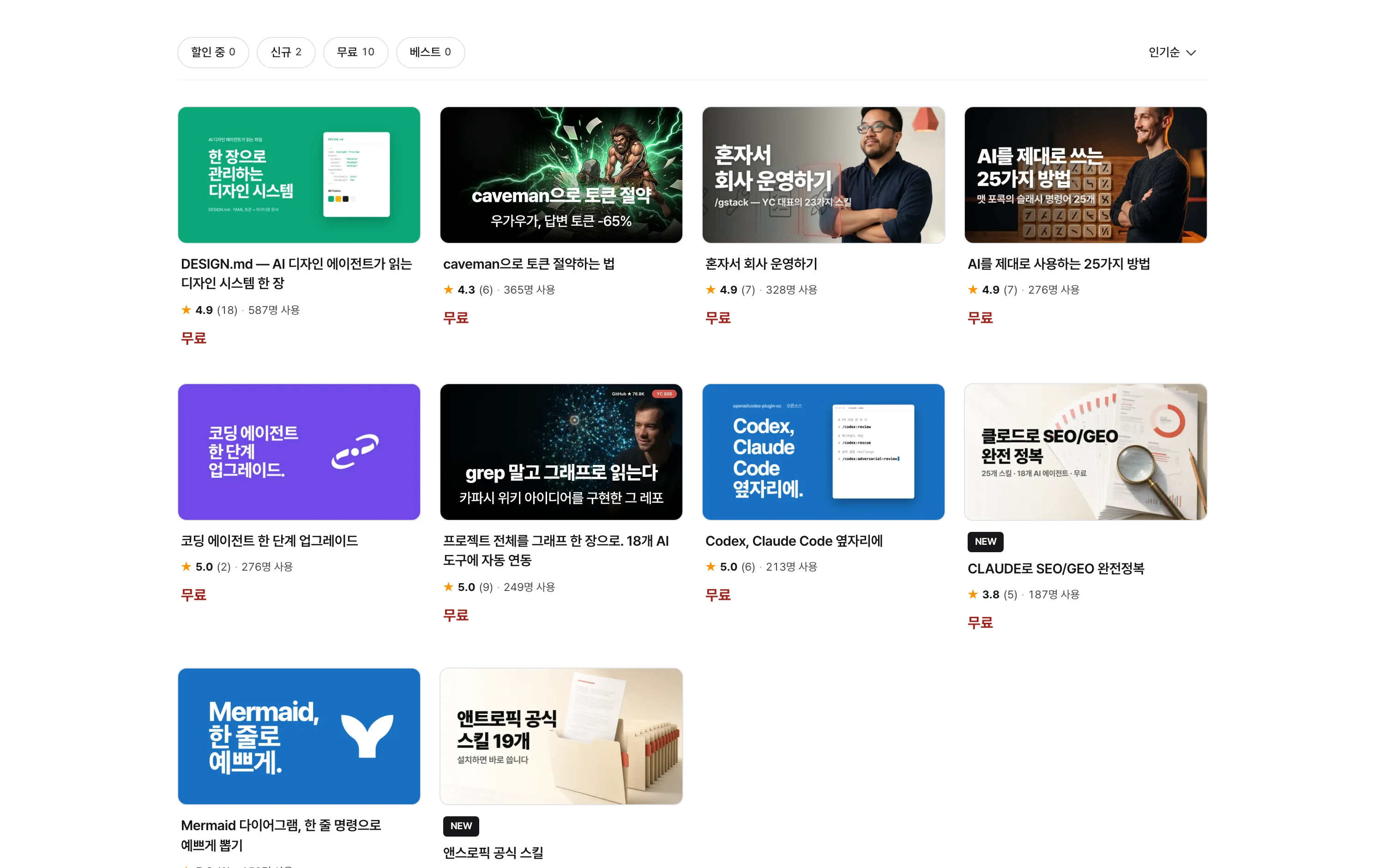Open the 혼자서 회사 운영하기 thumbnail
1385x868 pixels.
coord(823,175)
